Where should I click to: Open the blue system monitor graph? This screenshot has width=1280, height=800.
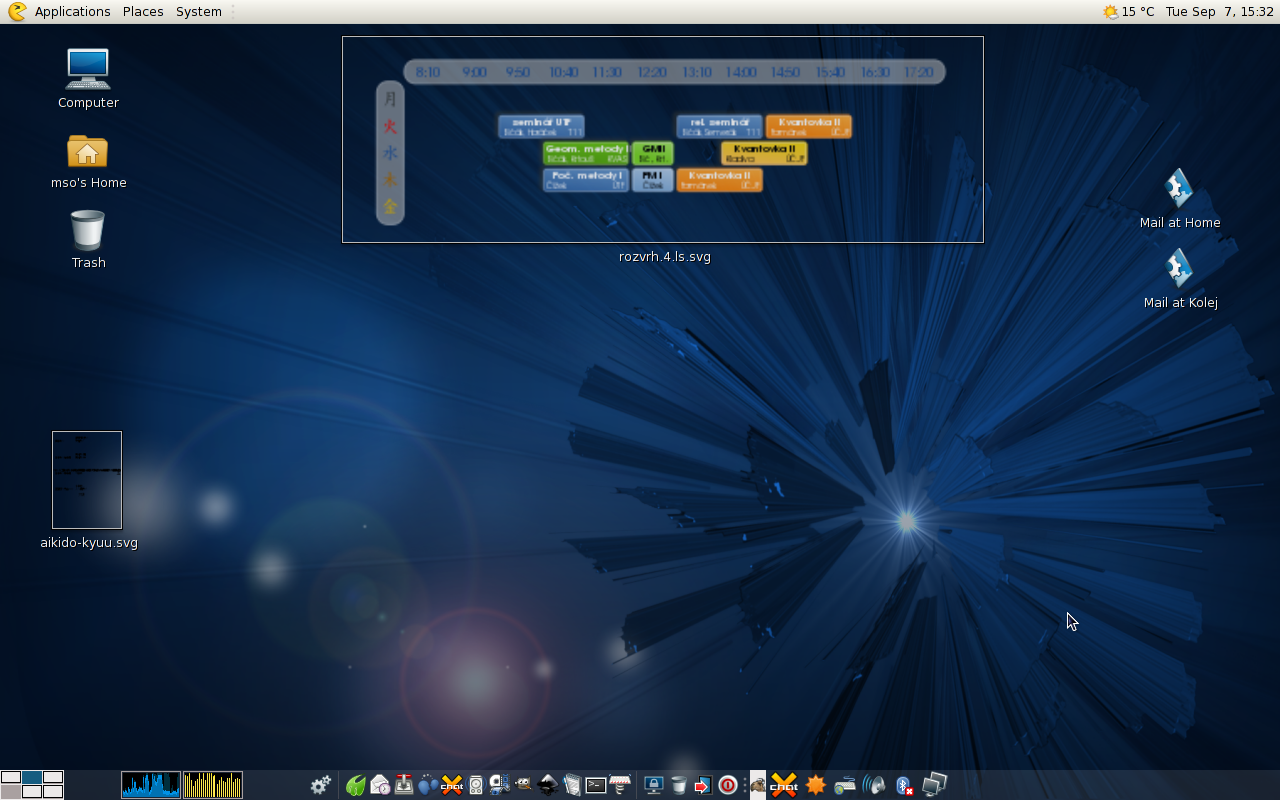point(151,785)
